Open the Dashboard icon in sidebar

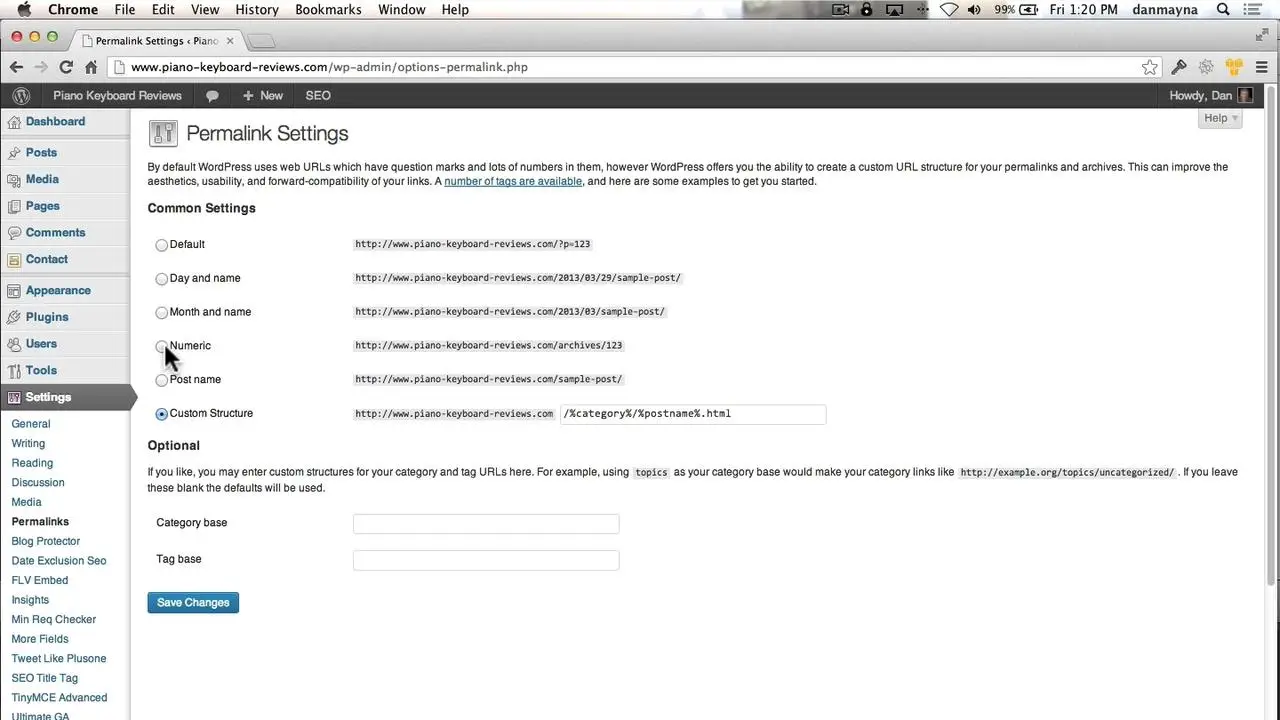(x=14, y=122)
